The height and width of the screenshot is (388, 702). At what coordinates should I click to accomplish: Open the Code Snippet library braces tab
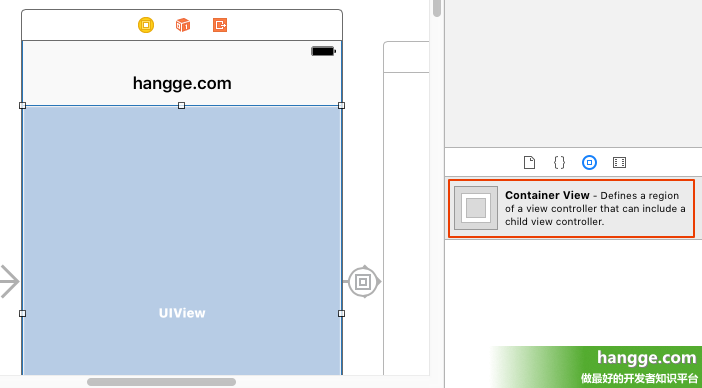pyautogui.click(x=559, y=162)
